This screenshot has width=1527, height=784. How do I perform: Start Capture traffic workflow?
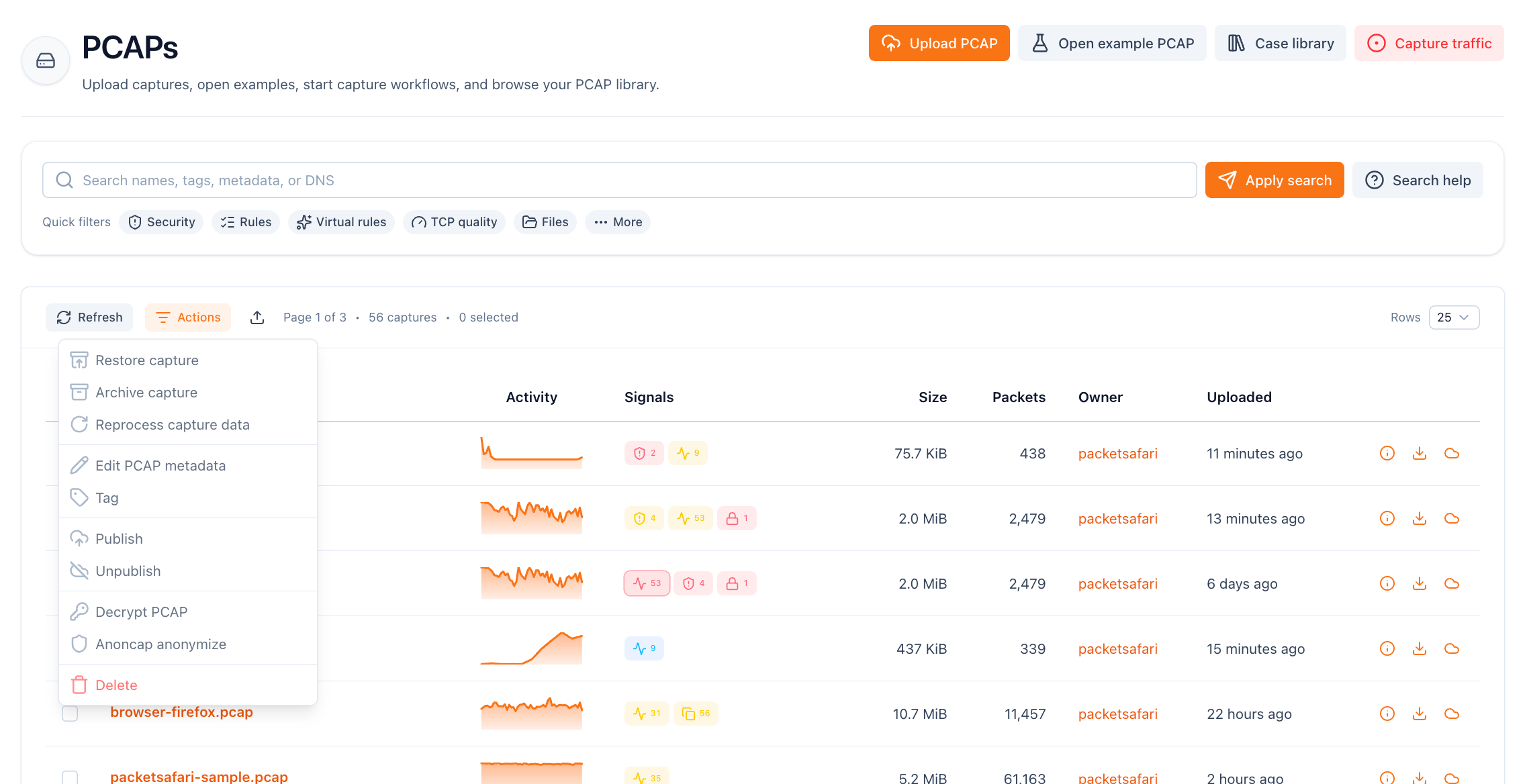[1429, 43]
